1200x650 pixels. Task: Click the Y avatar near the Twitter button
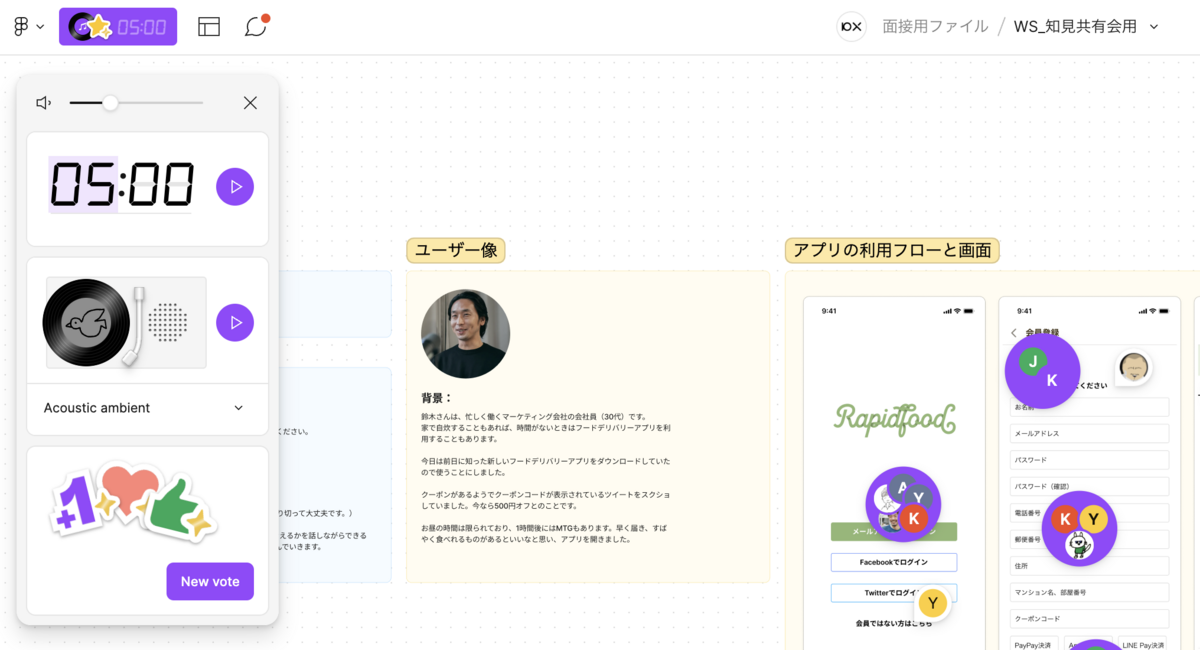[x=933, y=602]
